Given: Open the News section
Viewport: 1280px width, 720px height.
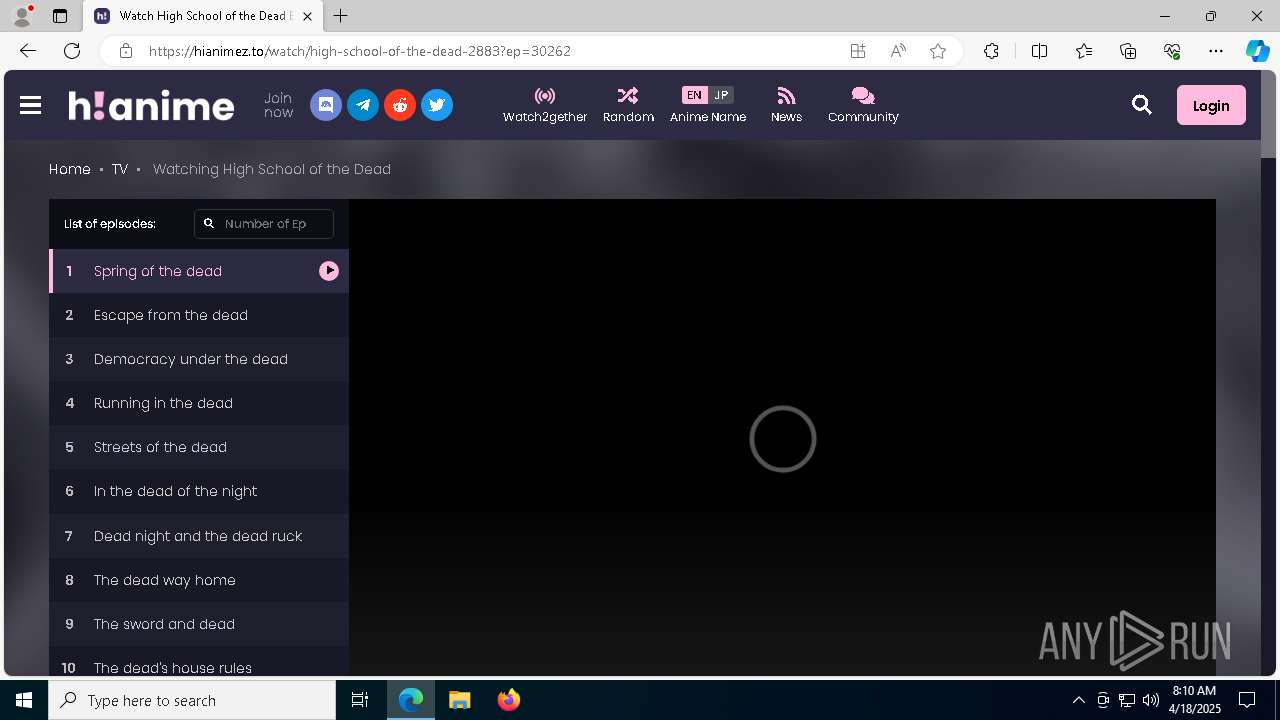Looking at the screenshot, I should click(x=786, y=105).
